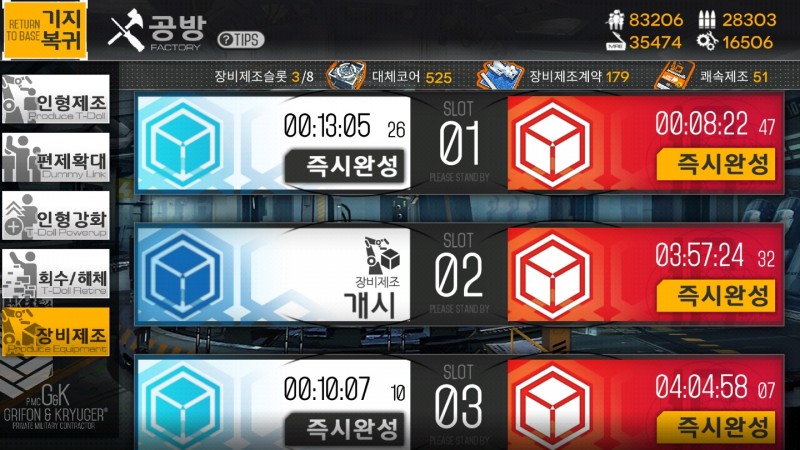Instantly complete slot 01 blue production

[x=346, y=166]
